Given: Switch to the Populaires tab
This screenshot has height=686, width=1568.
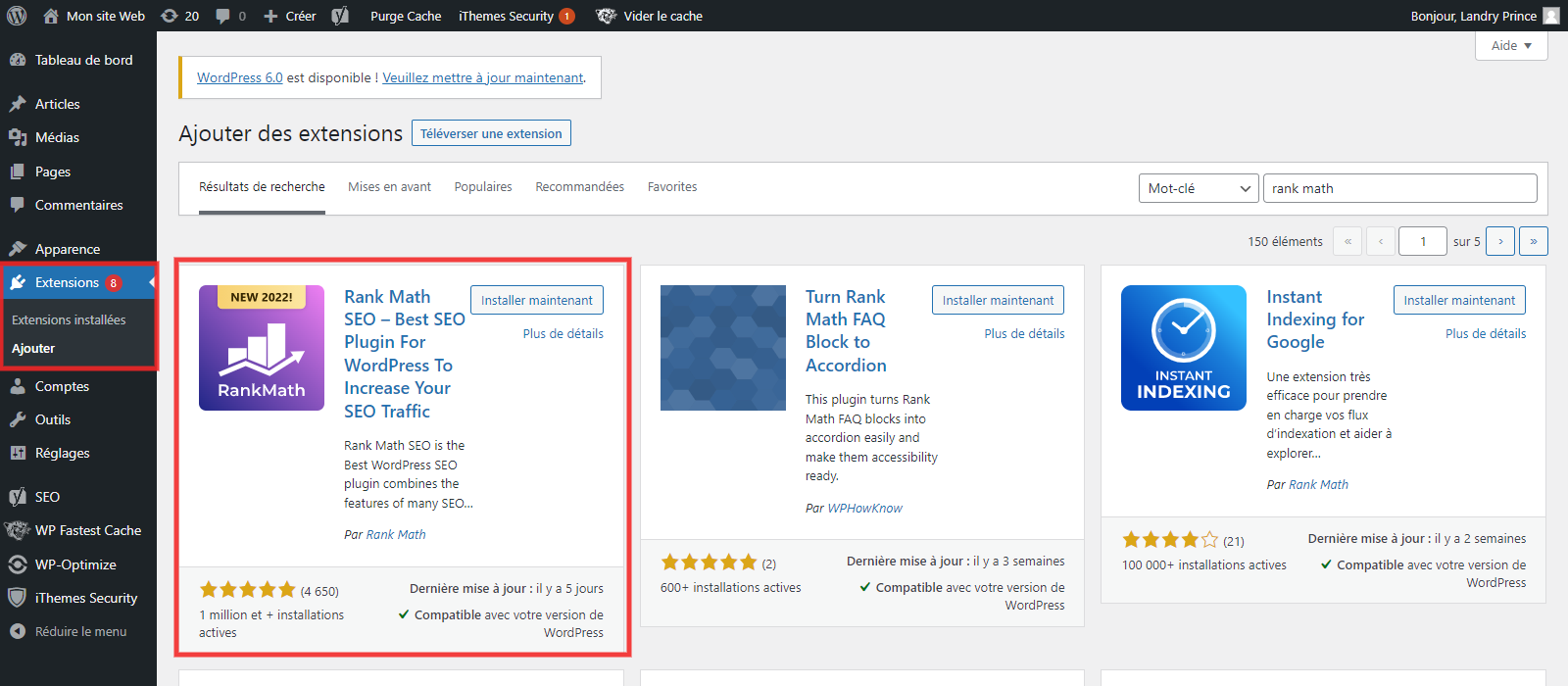Looking at the screenshot, I should click(483, 186).
